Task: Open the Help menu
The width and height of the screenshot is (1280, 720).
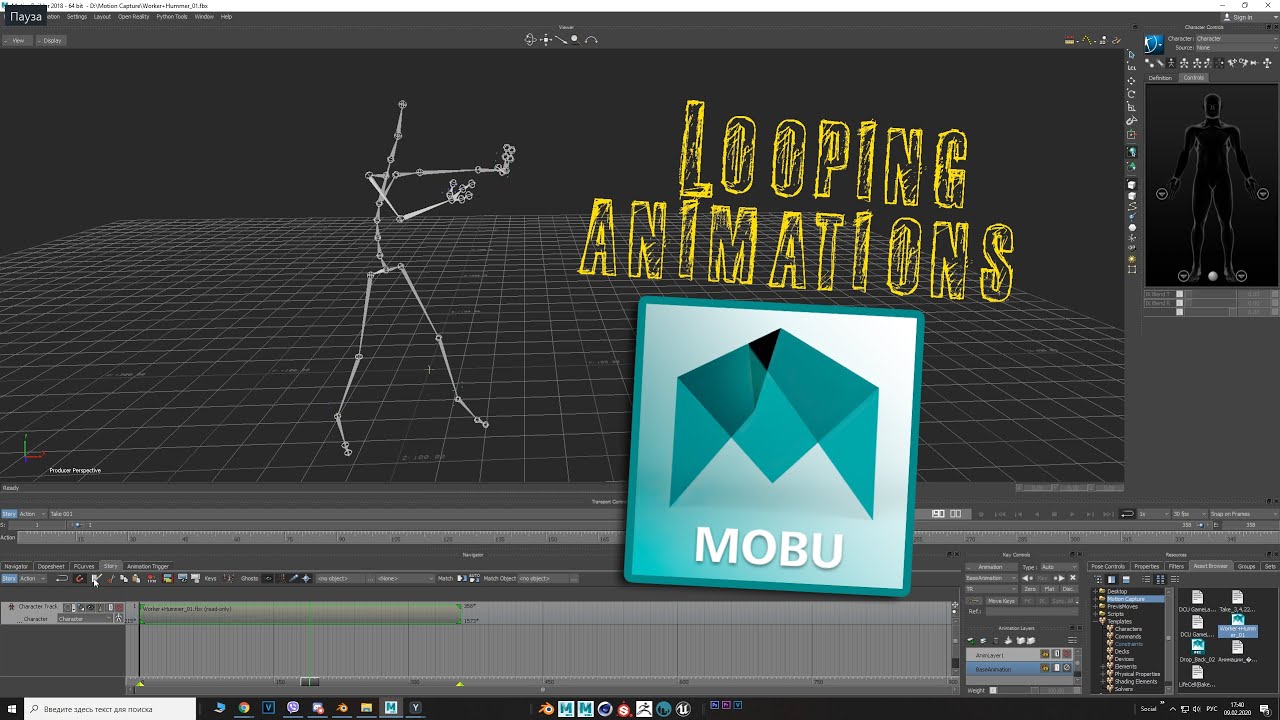Action: [226, 17]
